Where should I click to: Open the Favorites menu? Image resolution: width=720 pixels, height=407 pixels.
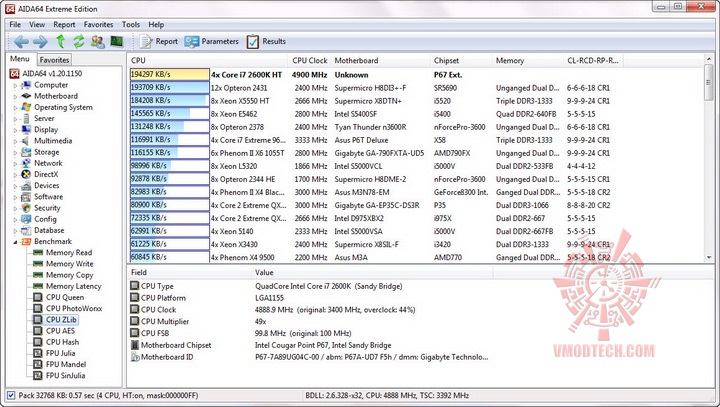tap(98, 25)
